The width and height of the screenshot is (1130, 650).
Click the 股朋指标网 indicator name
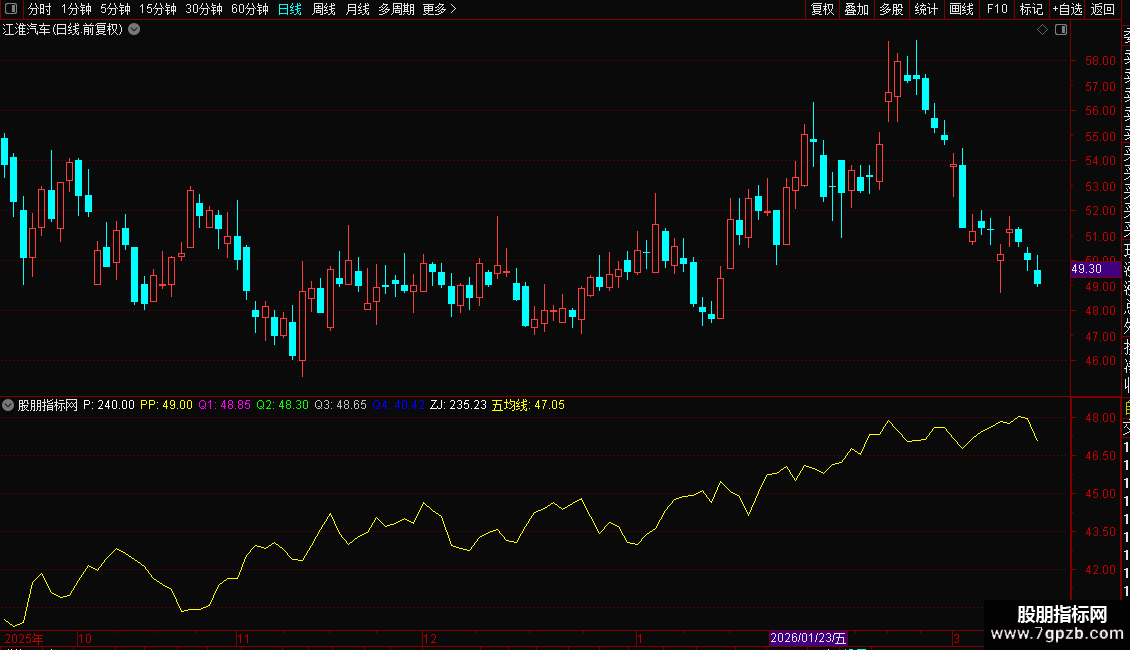pos(48,405)
